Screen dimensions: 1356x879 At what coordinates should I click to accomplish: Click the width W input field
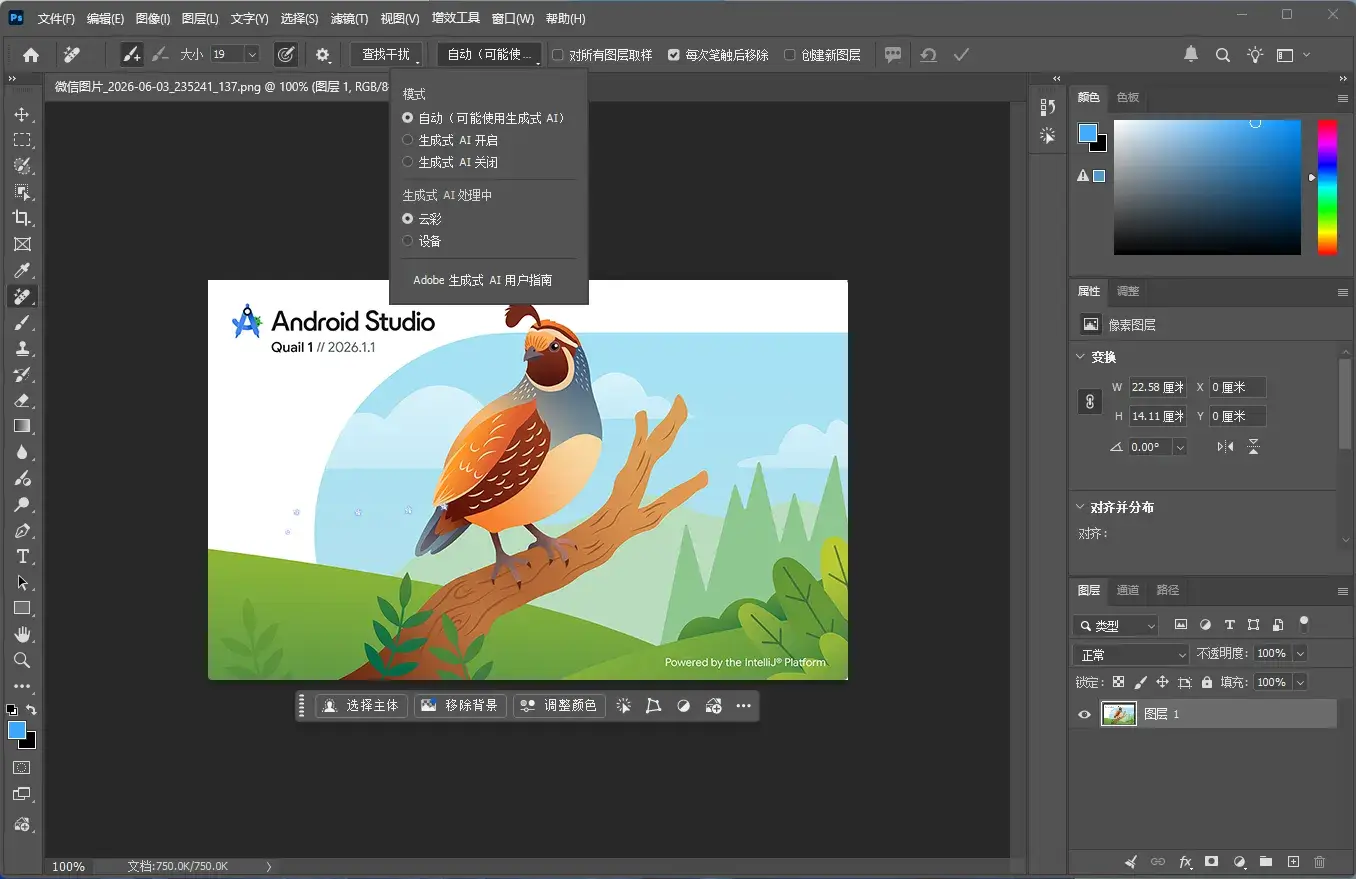(1158, 387)
